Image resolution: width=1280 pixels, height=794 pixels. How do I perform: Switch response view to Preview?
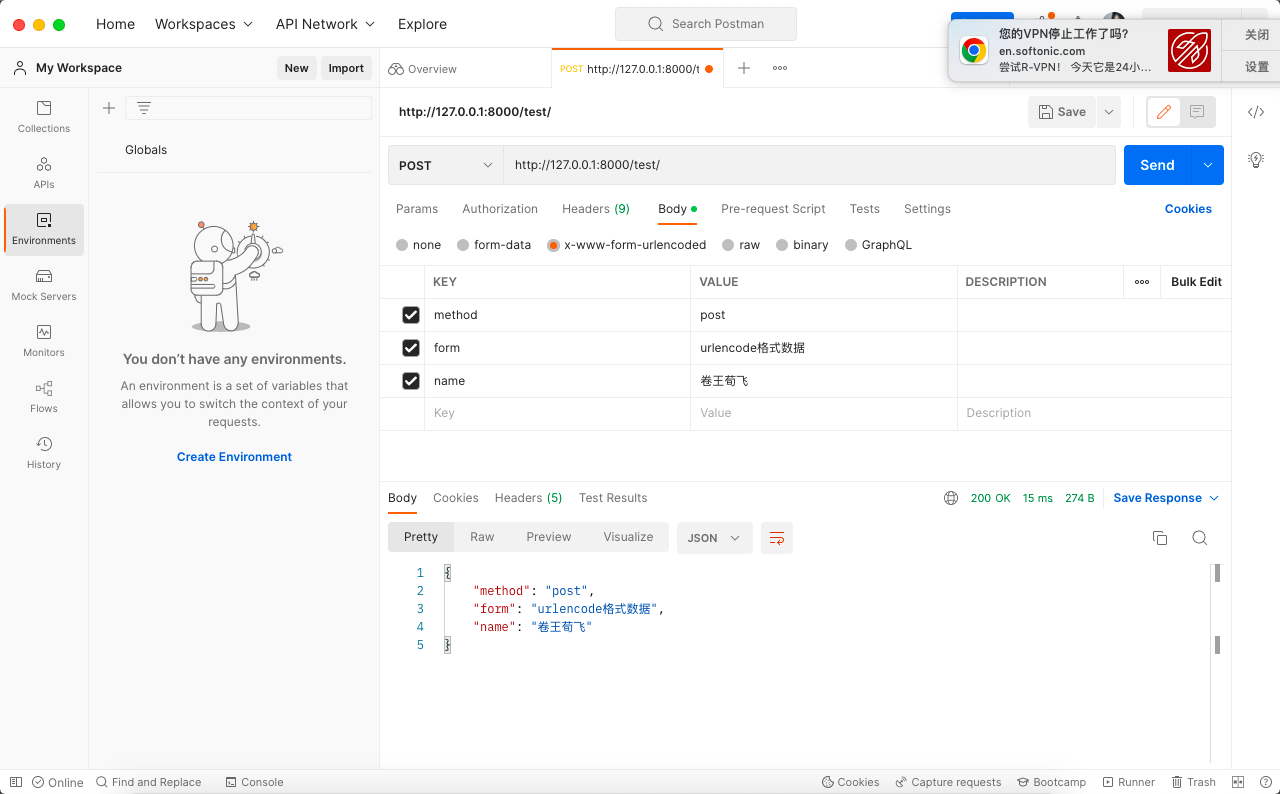[549, 537]
